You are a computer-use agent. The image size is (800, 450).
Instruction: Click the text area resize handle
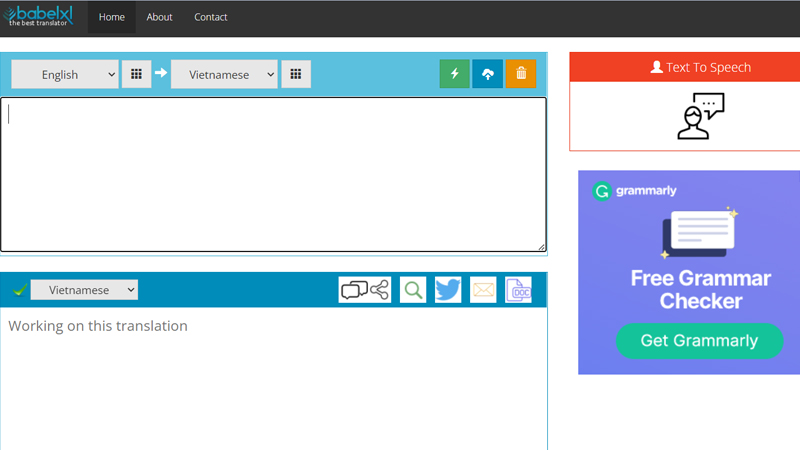[541, 247]
